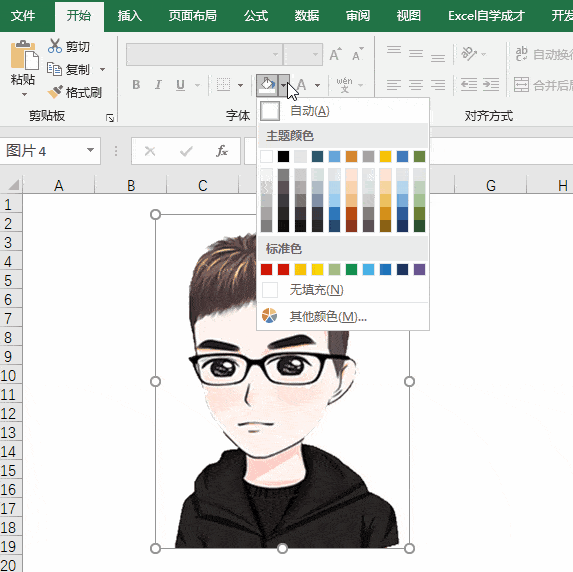The width and height of the screenshot is (573, 572).
Task: Toggle Underline formatting
Action: [180, 85]
